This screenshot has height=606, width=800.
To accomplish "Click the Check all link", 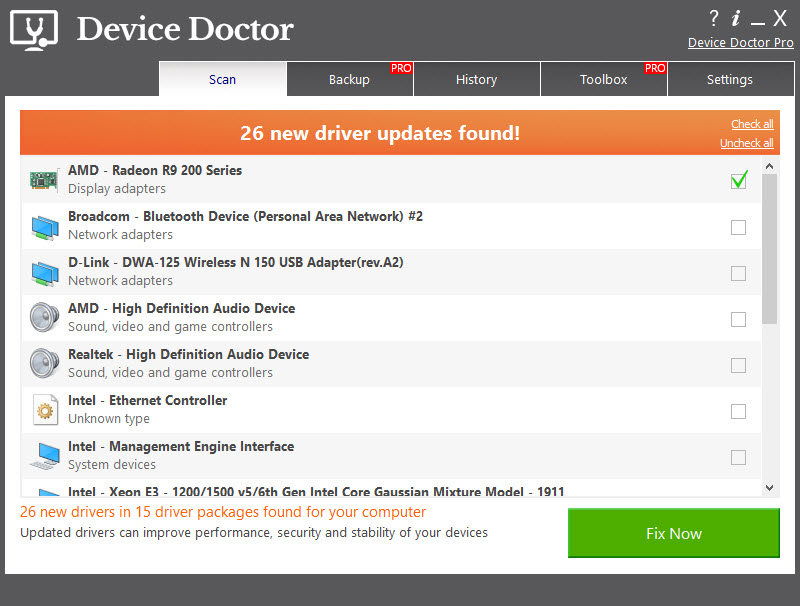I will coord(752,124).
